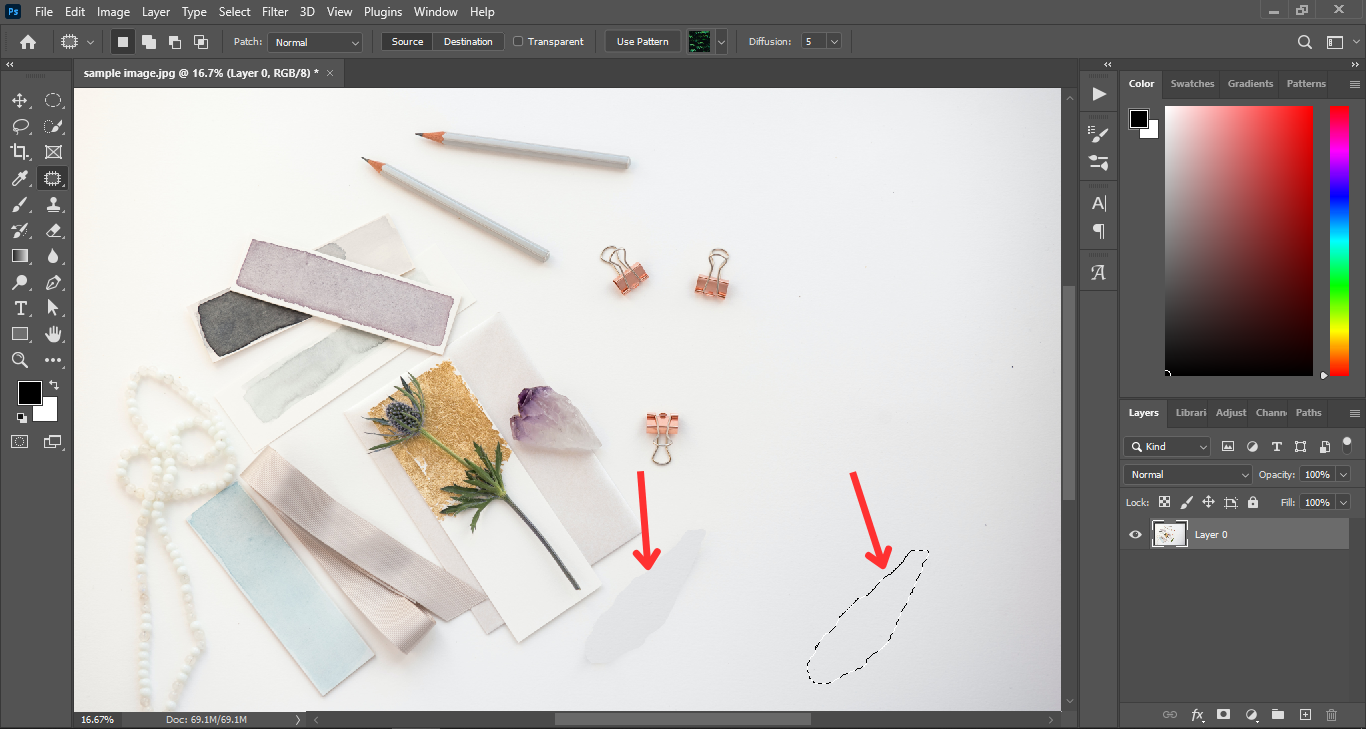Select the Crop tool
1366x729 pixels.
(x=20, y=152)
